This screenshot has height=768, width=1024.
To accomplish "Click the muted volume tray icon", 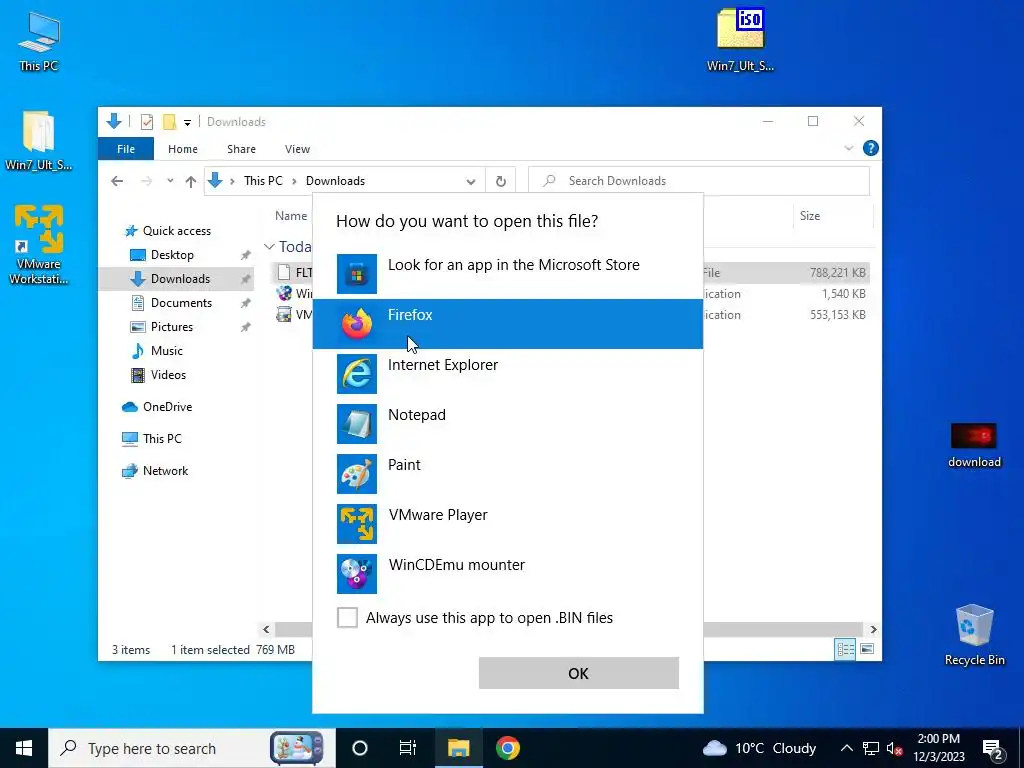I will tap(895, 748).
